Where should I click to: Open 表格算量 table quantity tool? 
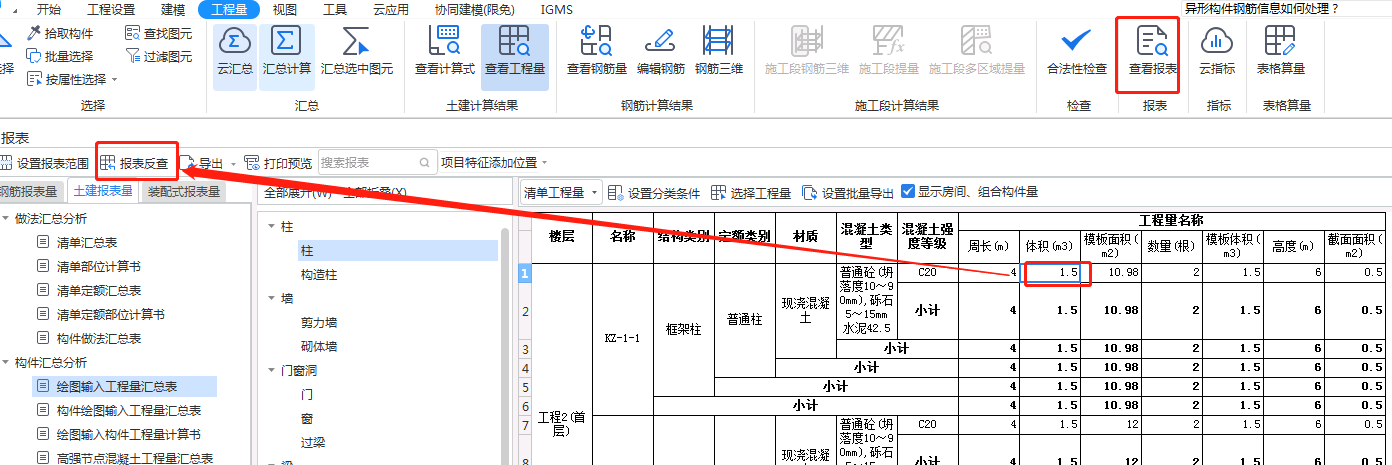pos(1280,51)
